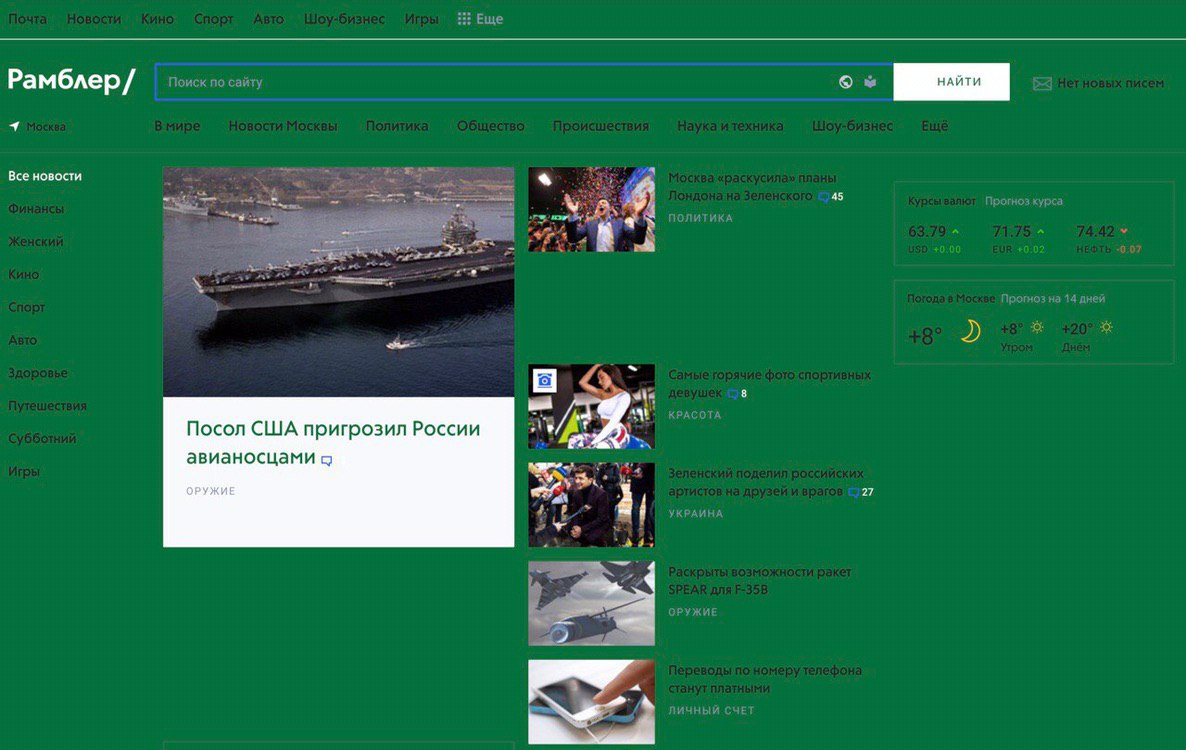
Task: Click the Rambler logo
Action: [71, 80]
